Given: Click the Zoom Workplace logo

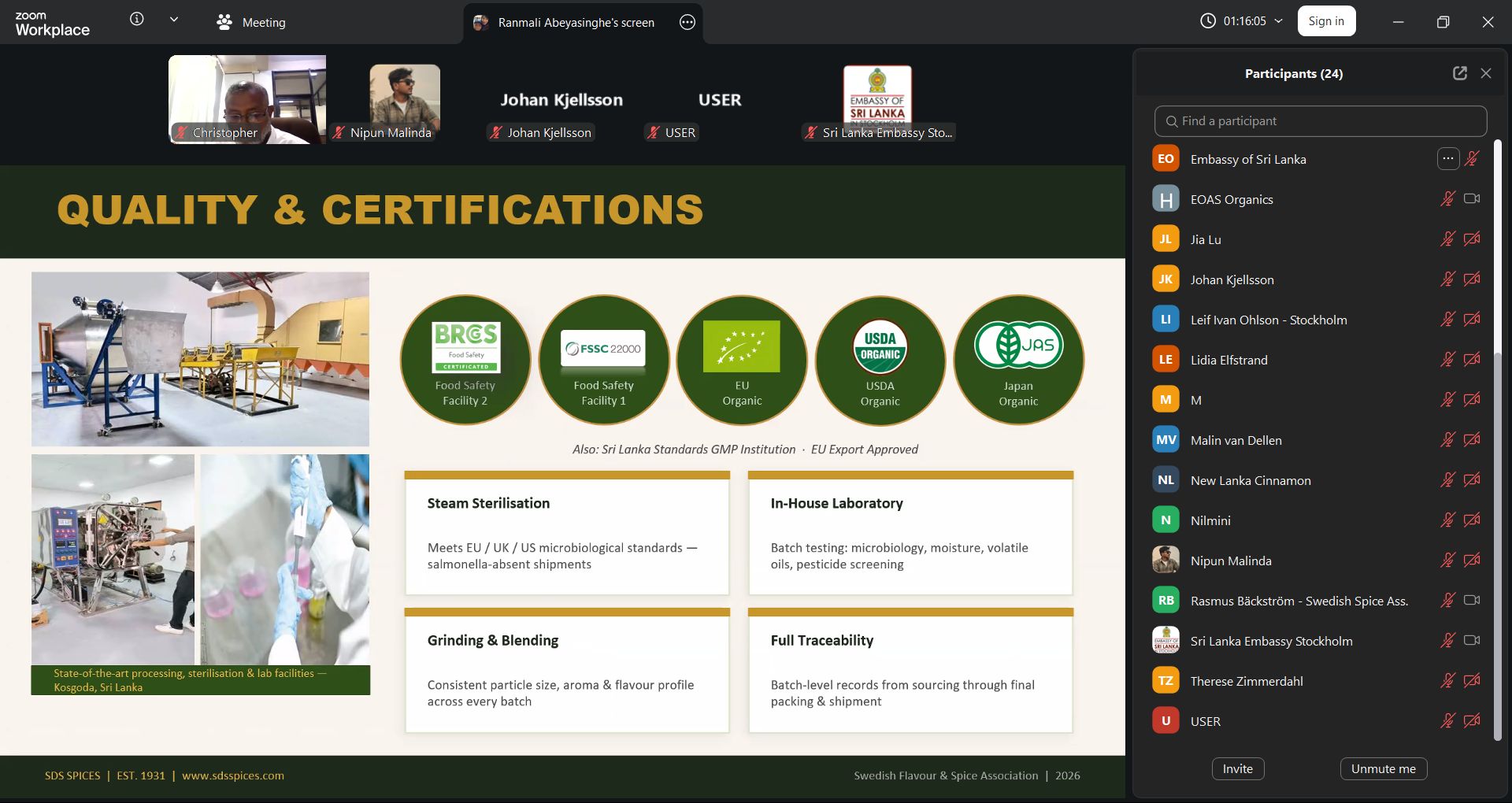Looking at the screenshot, I should (52, 24).
